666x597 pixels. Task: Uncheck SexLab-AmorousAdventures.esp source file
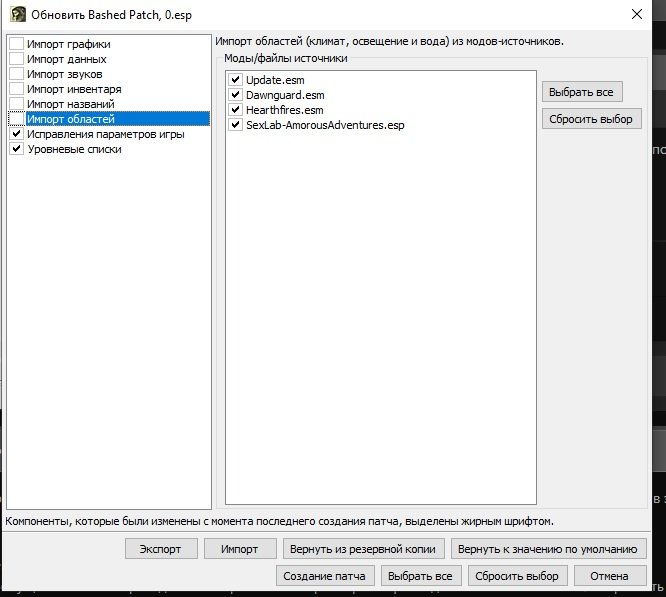236,125
